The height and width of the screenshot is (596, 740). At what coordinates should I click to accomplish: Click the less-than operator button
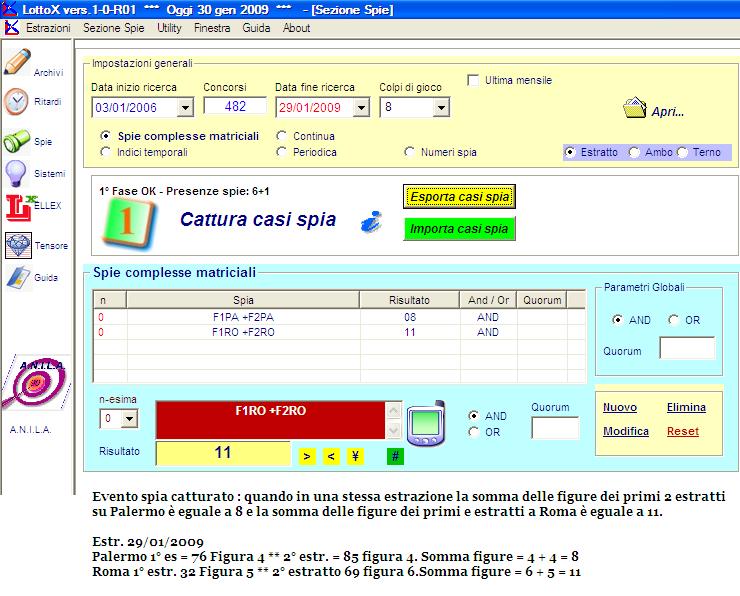pos(331,456)
